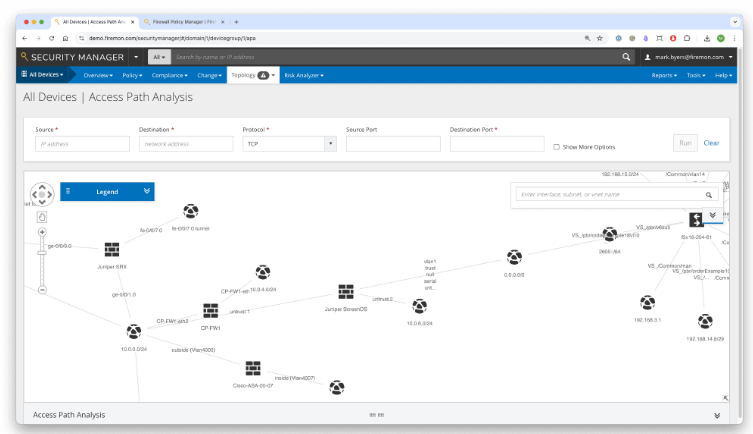The width and height of the screenshot is (753, 434).
Task: Open the All search filter dropdown
Action: (158, 57)
